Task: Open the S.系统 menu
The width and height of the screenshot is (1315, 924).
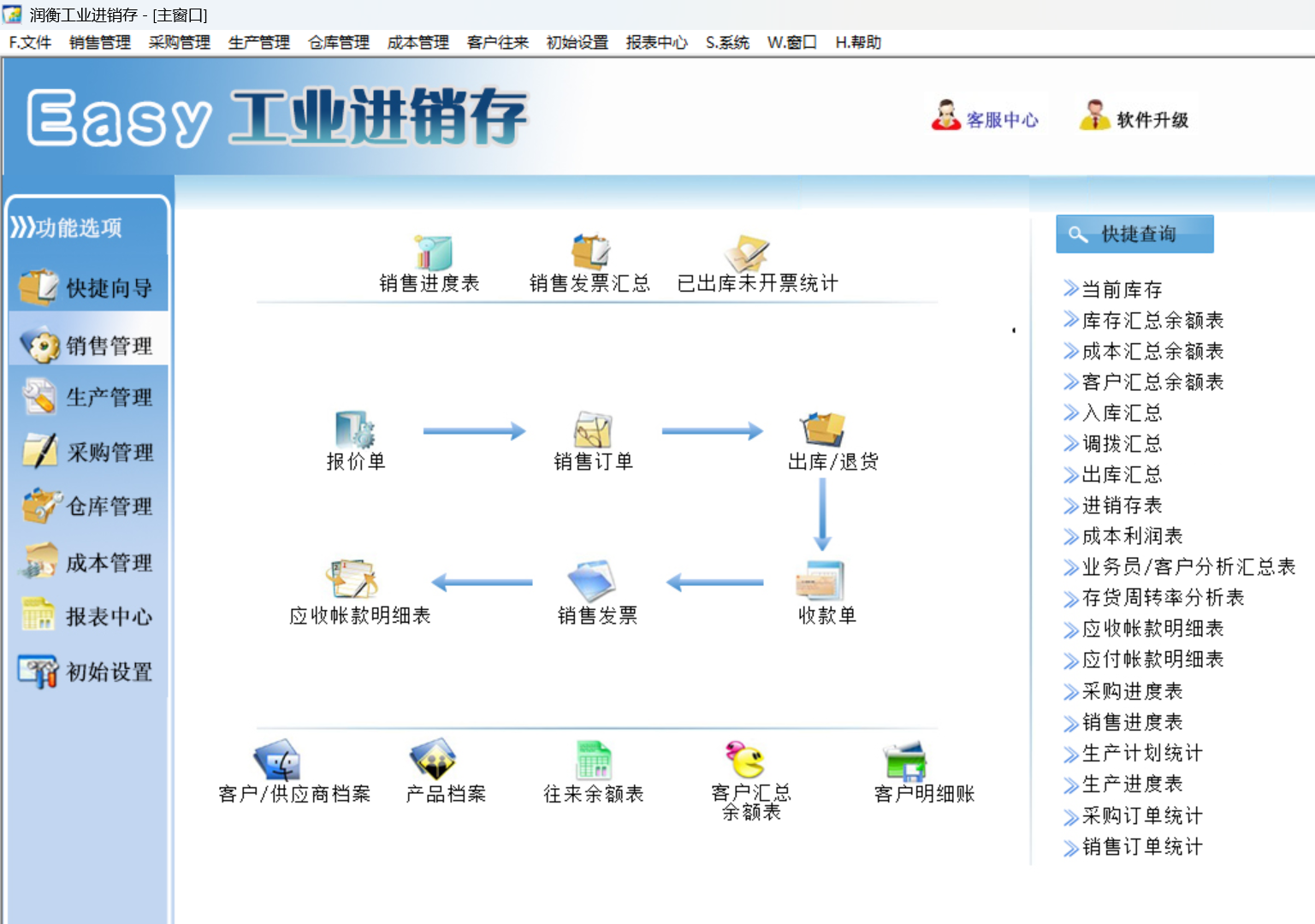Action: tap(727, 43)
